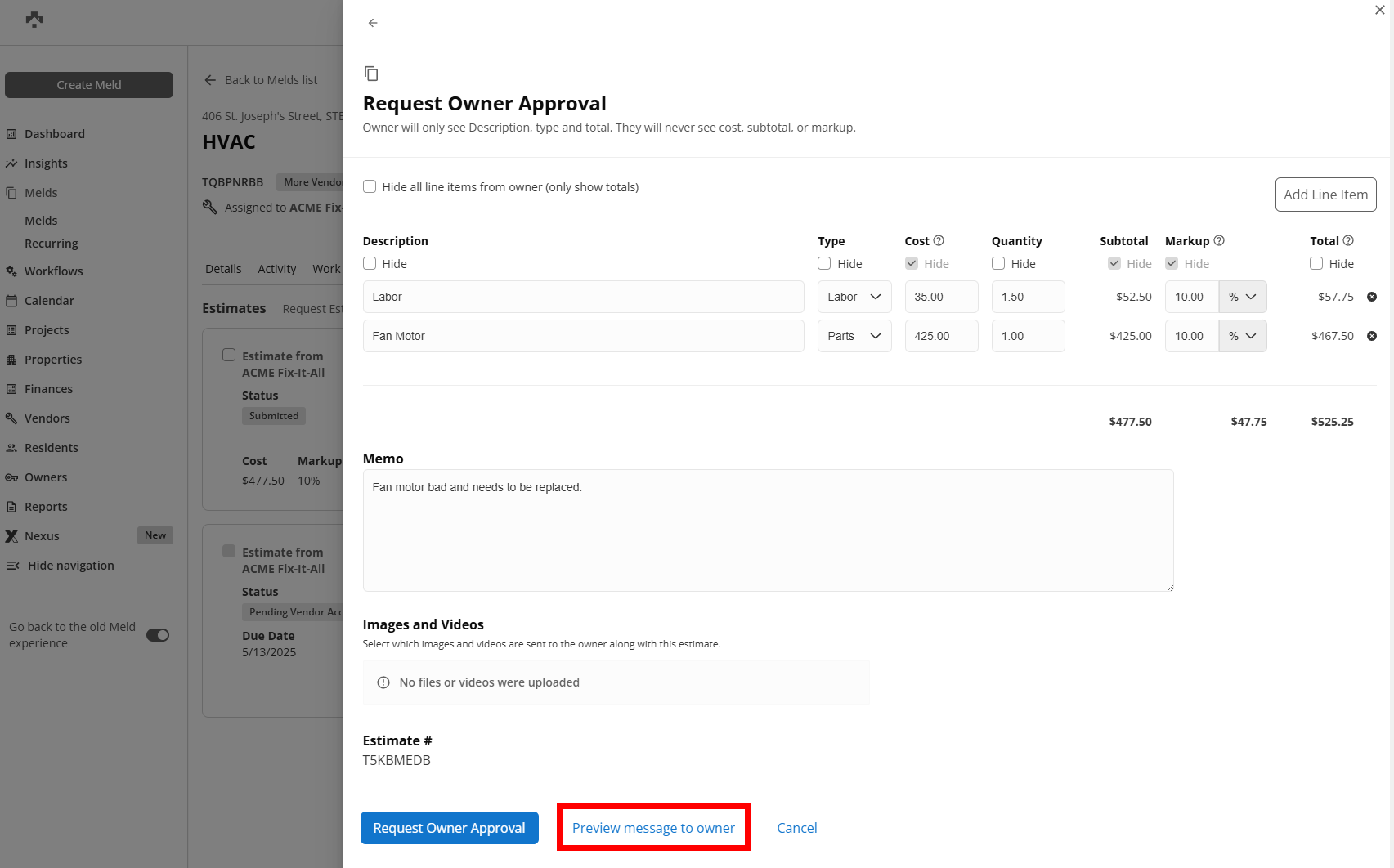This screenshot has height=868, width=1394.
Task: Click the Markup help question icon
Action: pyautogui.click(x=1219, y=240)
